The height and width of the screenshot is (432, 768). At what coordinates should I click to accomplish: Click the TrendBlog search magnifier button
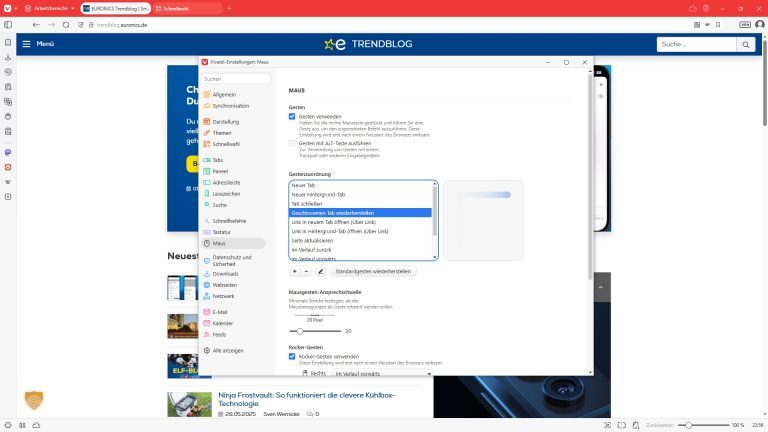tap(745, 45)
